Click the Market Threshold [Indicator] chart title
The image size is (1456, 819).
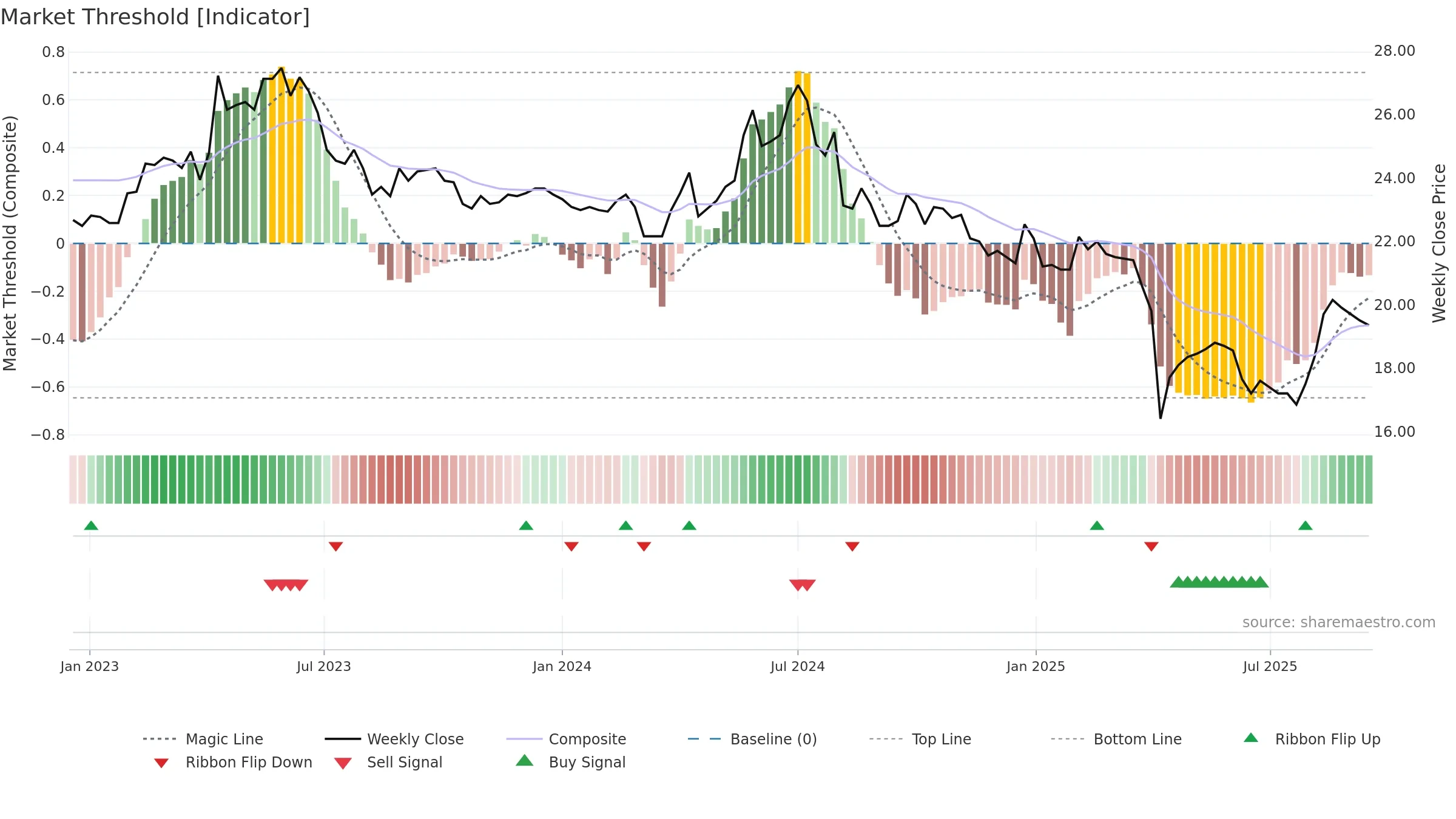[x=155, y=17]
